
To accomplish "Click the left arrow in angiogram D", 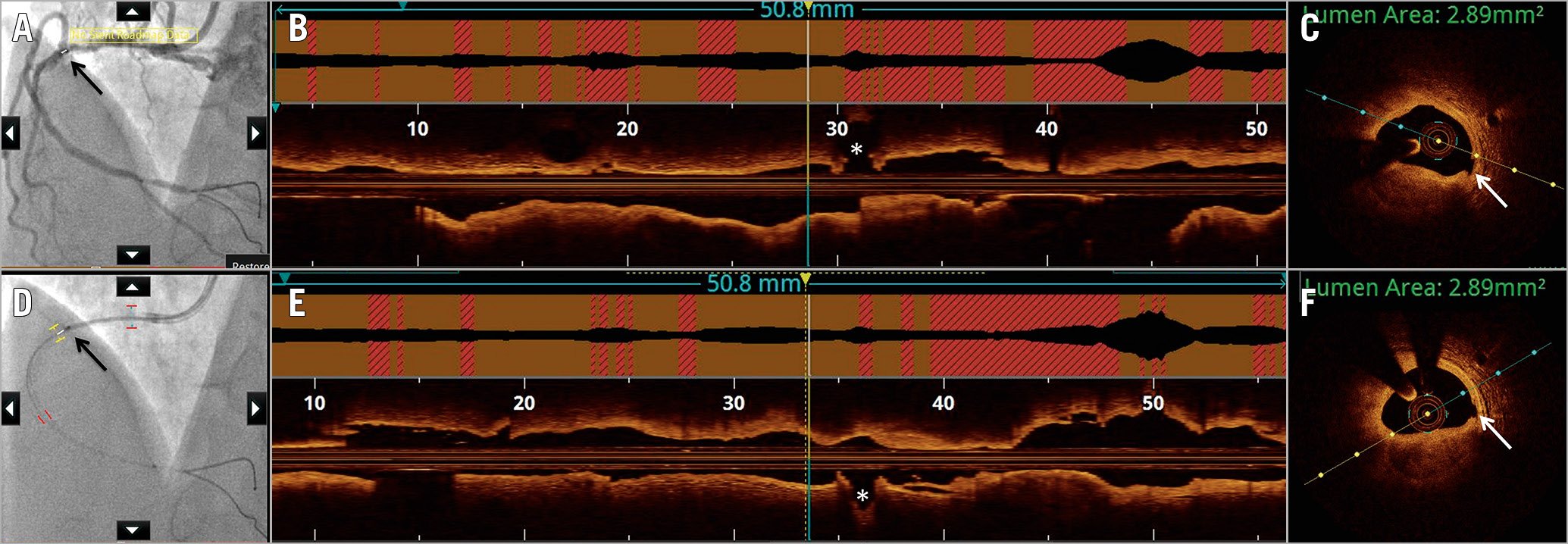I will pos(10,409).
